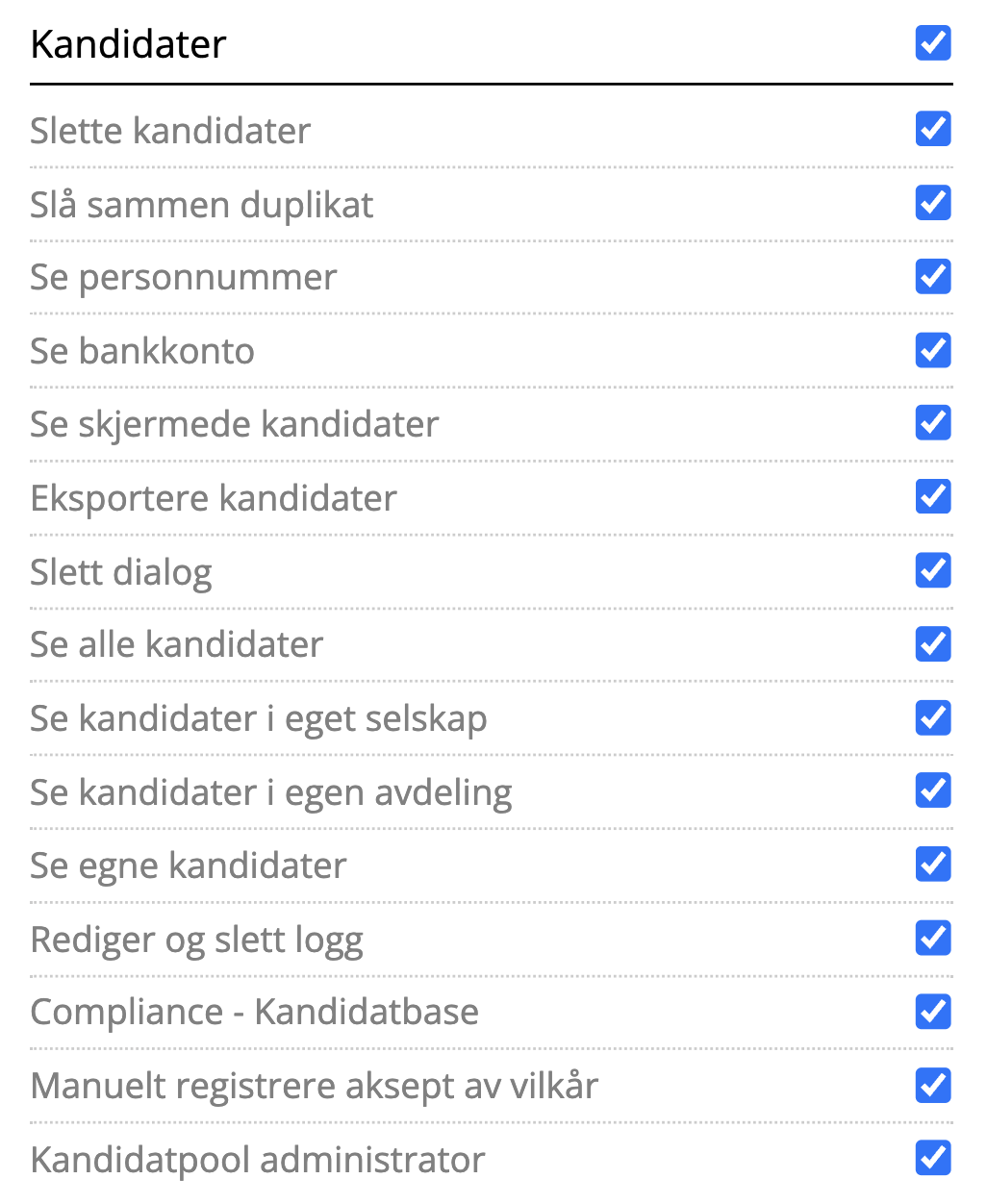987x1204 pixels.
Task: Uncheck Compliance - Kandidatbase checkbox
Action: tap(933, 1012)
